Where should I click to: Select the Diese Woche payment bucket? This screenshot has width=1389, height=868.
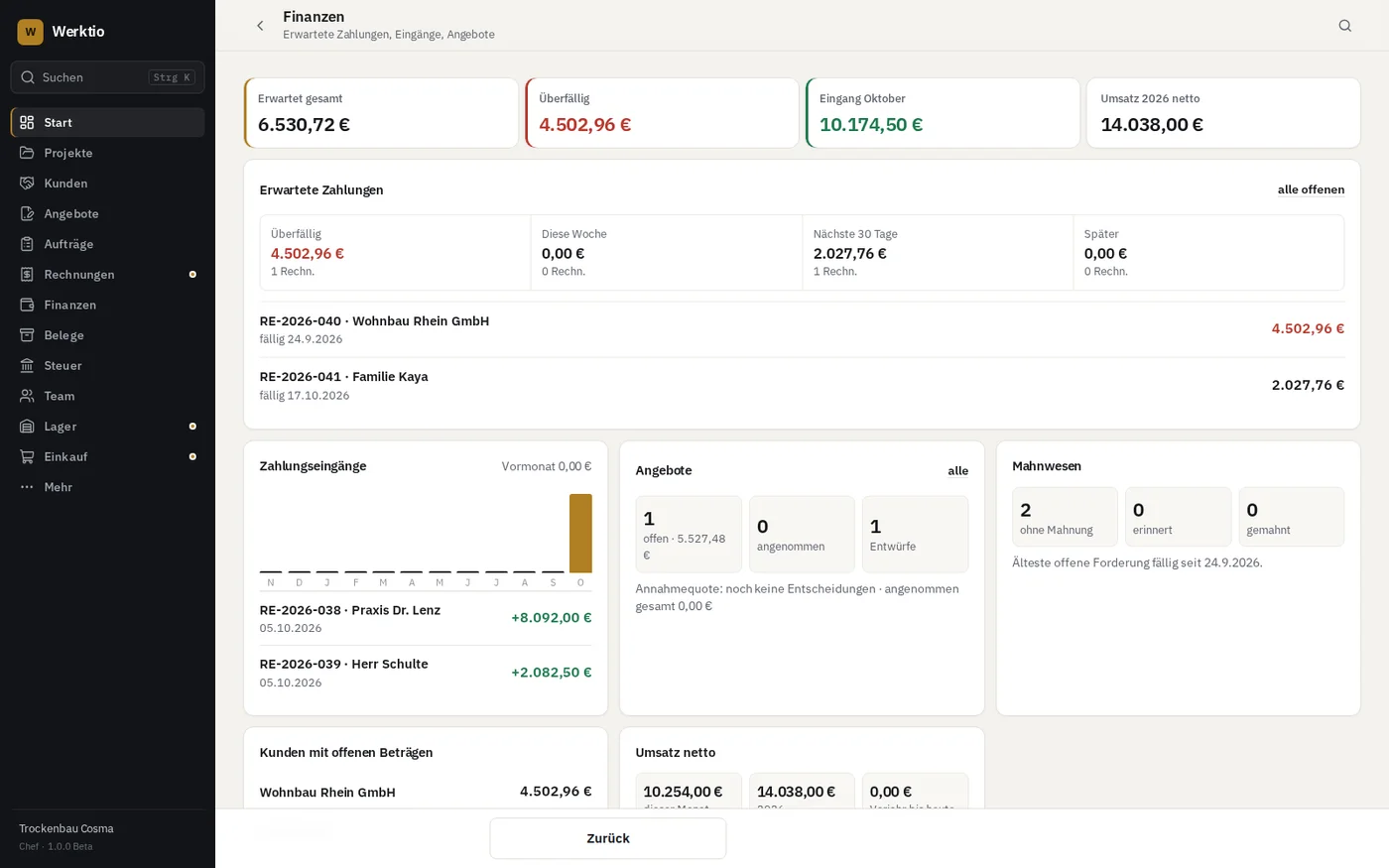click(667, 253)
